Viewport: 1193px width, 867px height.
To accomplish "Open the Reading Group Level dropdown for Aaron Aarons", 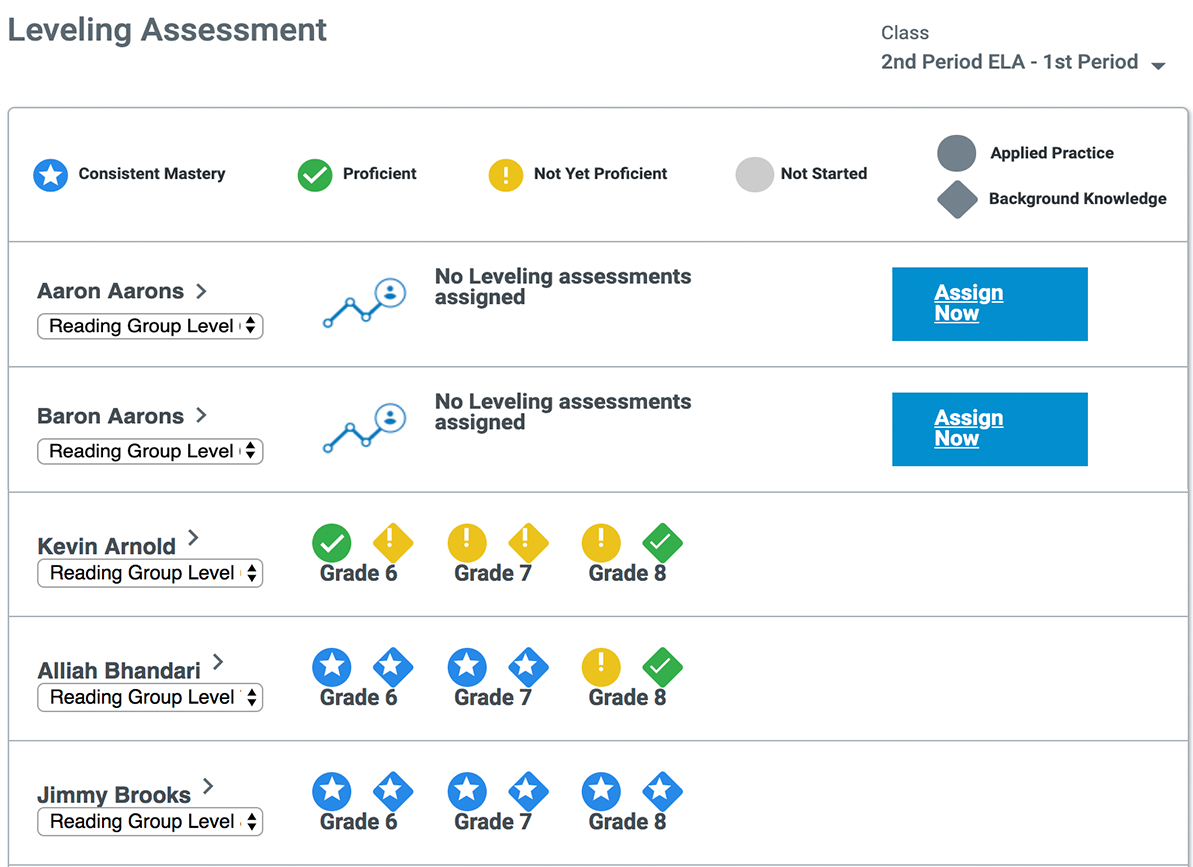I will coord(149,326).
